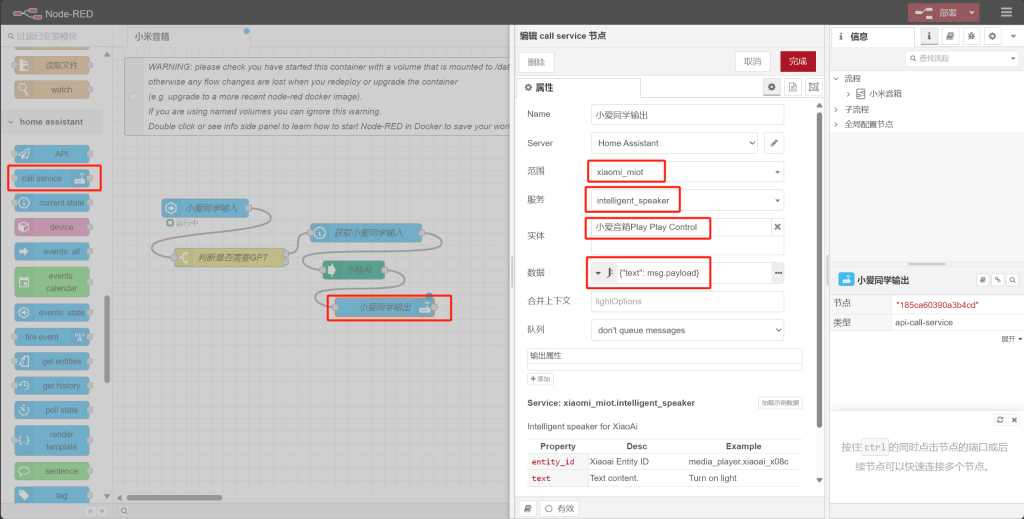Open the deploy options dropdown arrow
Viewport: 1024px width, 519px height.
point(971,12)
